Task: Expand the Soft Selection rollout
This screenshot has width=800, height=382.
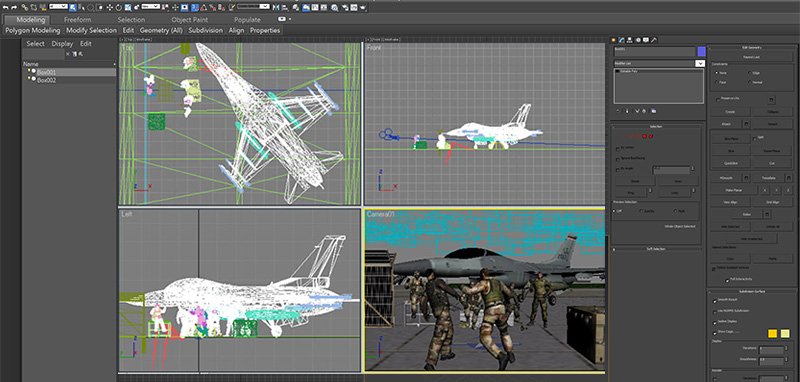Action: tap(657, 249)
